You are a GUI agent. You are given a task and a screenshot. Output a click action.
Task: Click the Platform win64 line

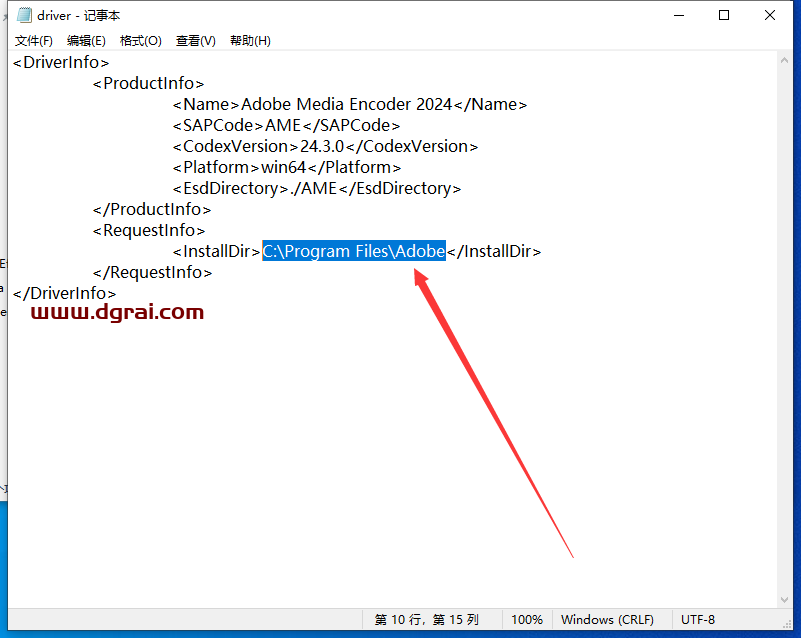(287, 167)
